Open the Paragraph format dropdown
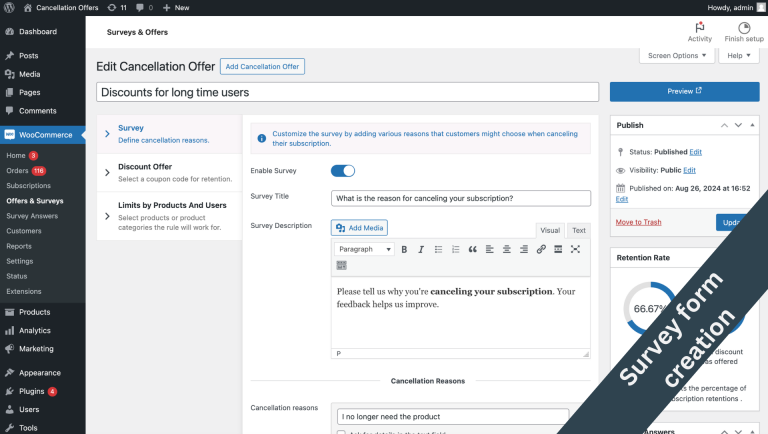 (x=364, y=249)
